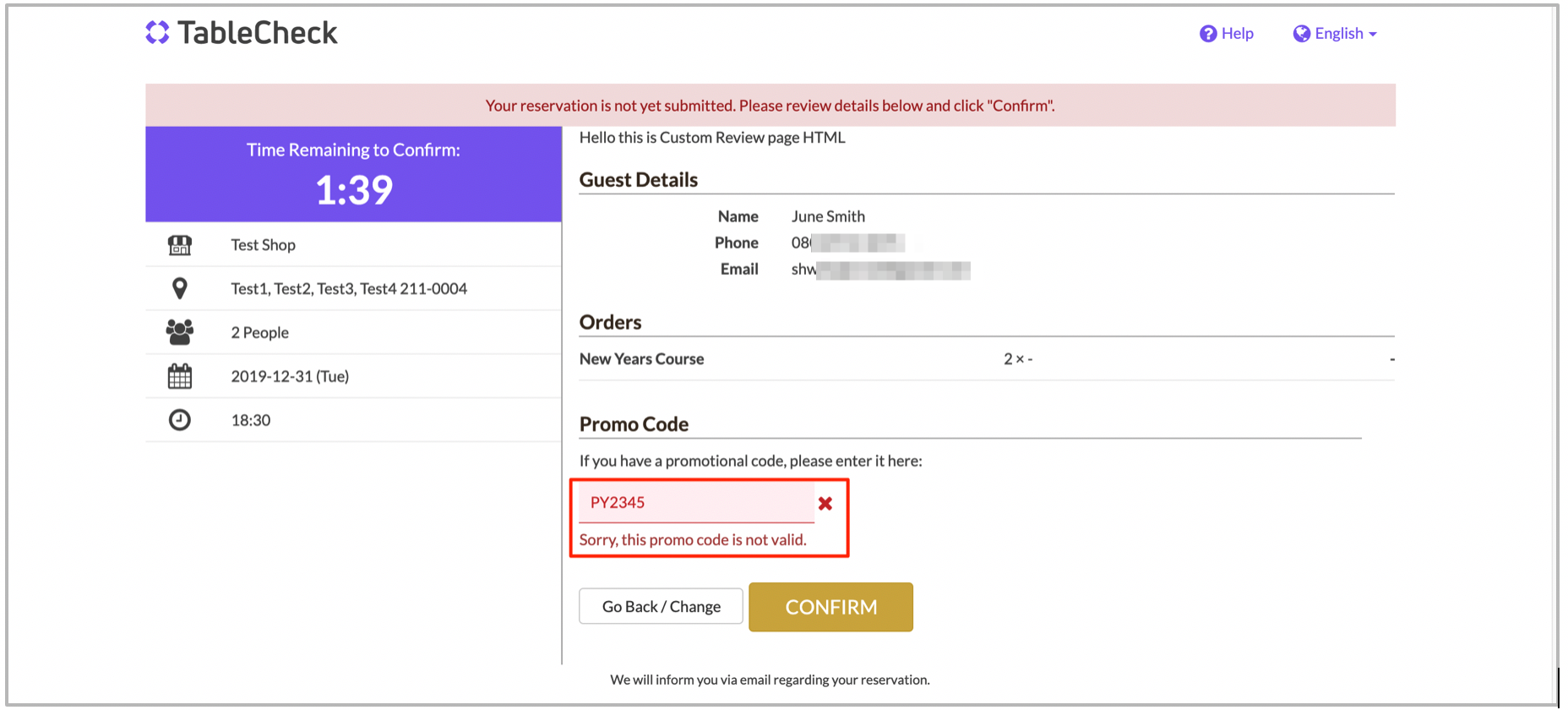Click the clock time icon
Viewport: 1568px width, 710px height.
[x=180, y=420]
